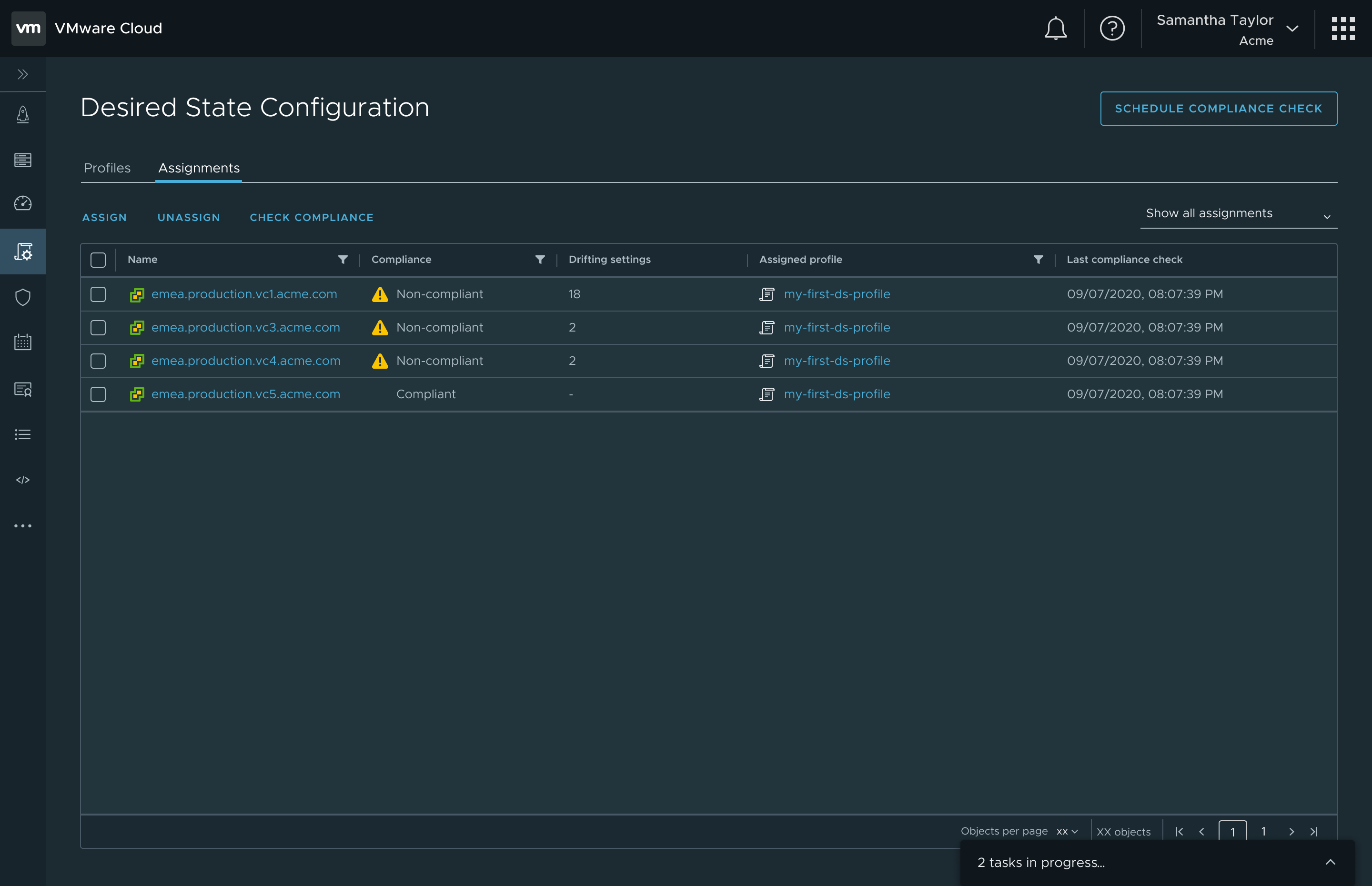Select the desired state configuration sidebar icon
The image size is (1372, 886).
coord(23,252)
